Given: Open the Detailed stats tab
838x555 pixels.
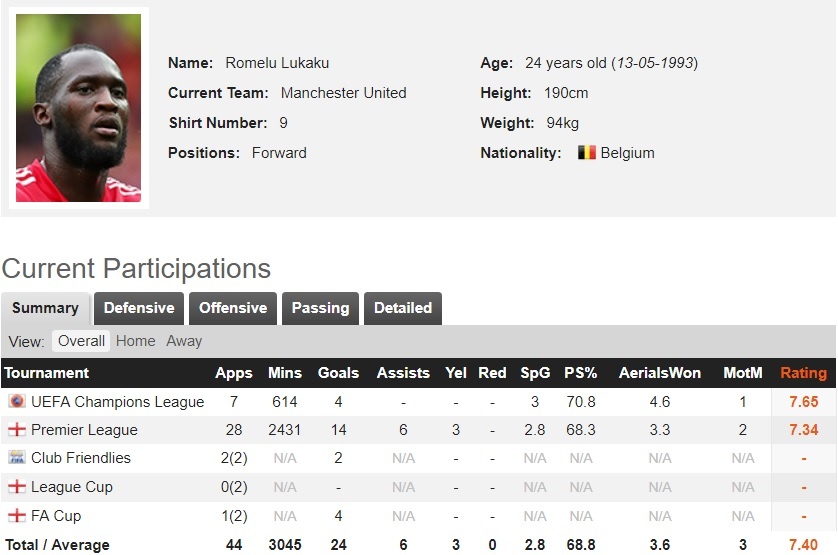Looking at the screenshot, I should (x=403, y=308).
